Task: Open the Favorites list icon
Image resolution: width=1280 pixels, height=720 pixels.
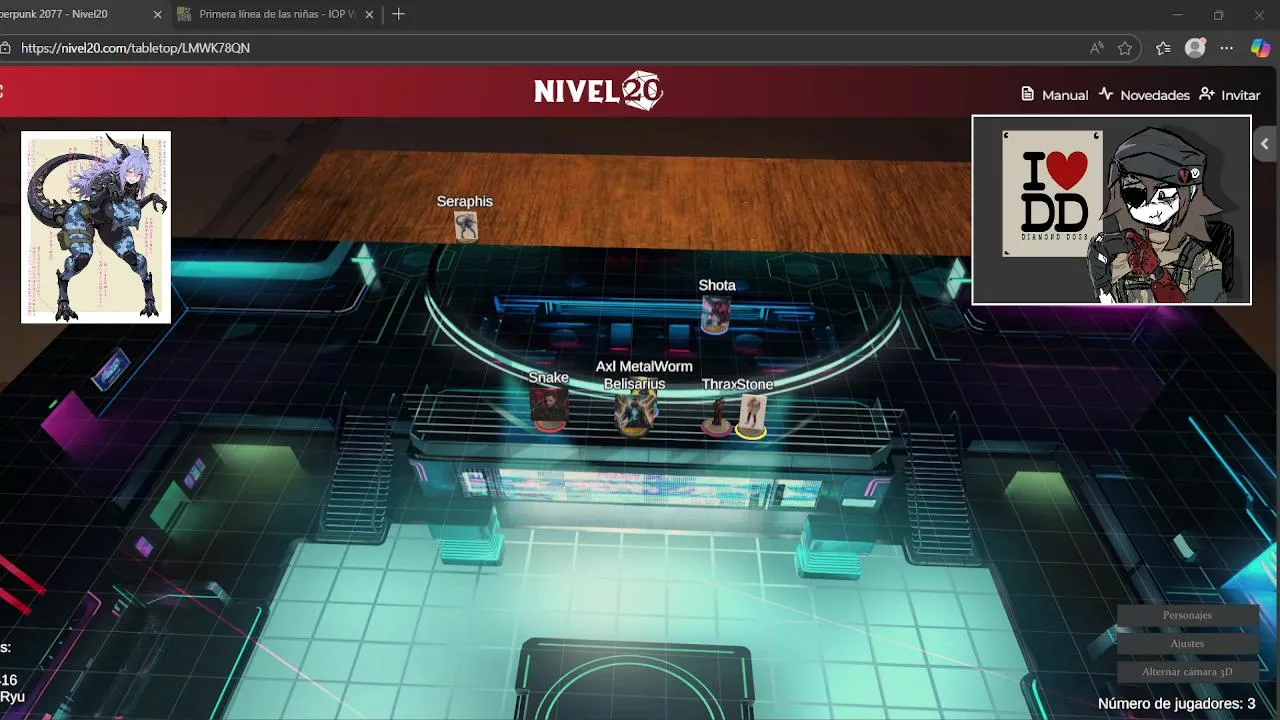Action: tap(1163, 48)
